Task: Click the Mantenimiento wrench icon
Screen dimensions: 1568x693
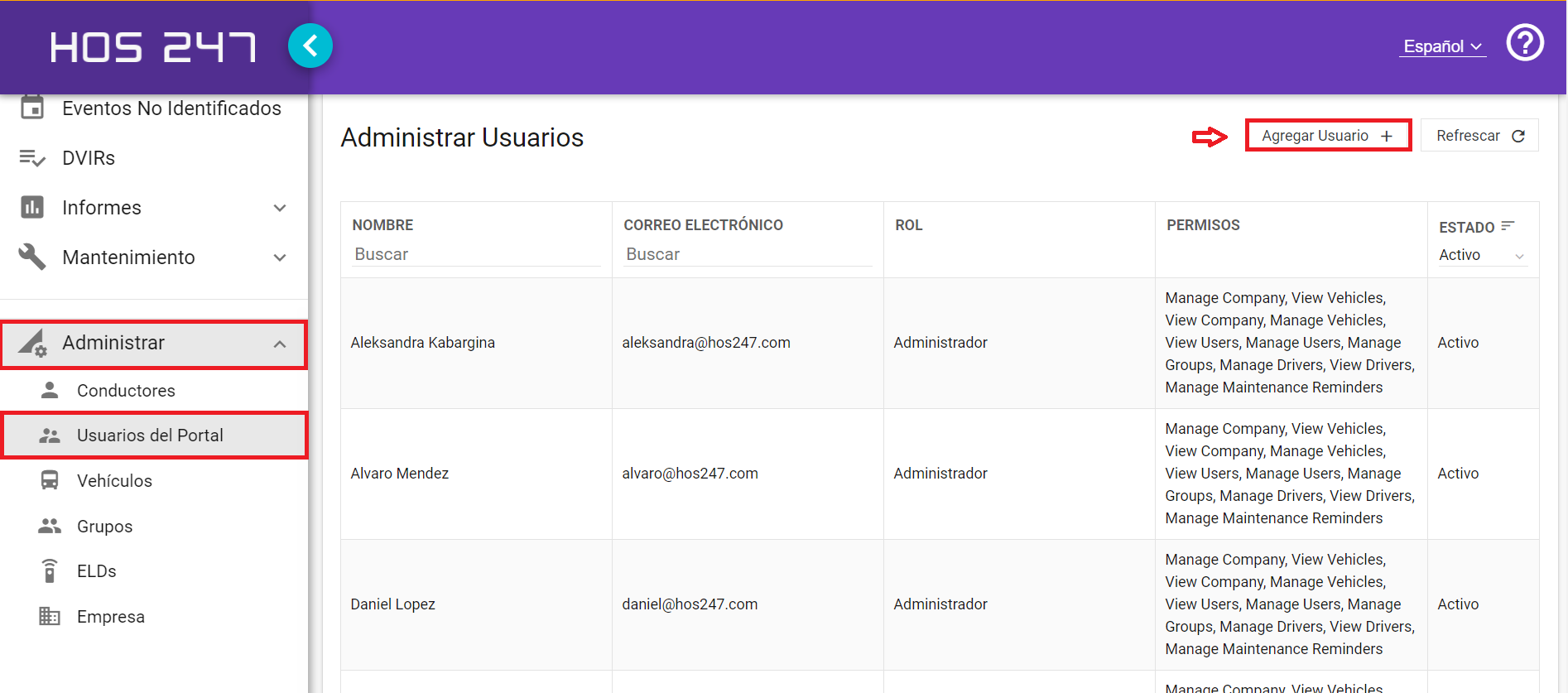Action: click(x=32, y=257)
